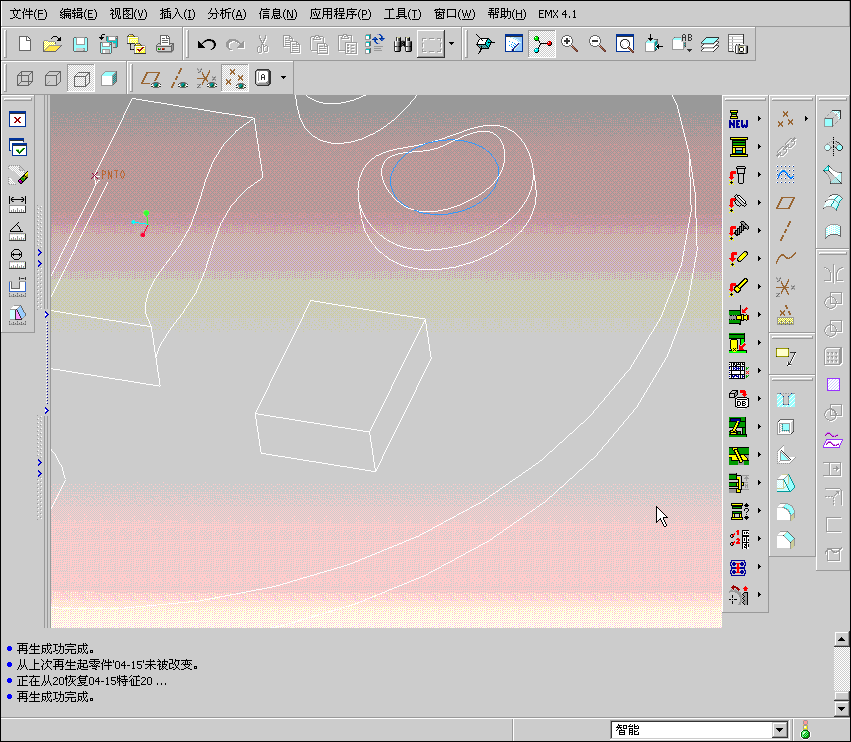Click the distance measurement ruler icon

(17, 203)
